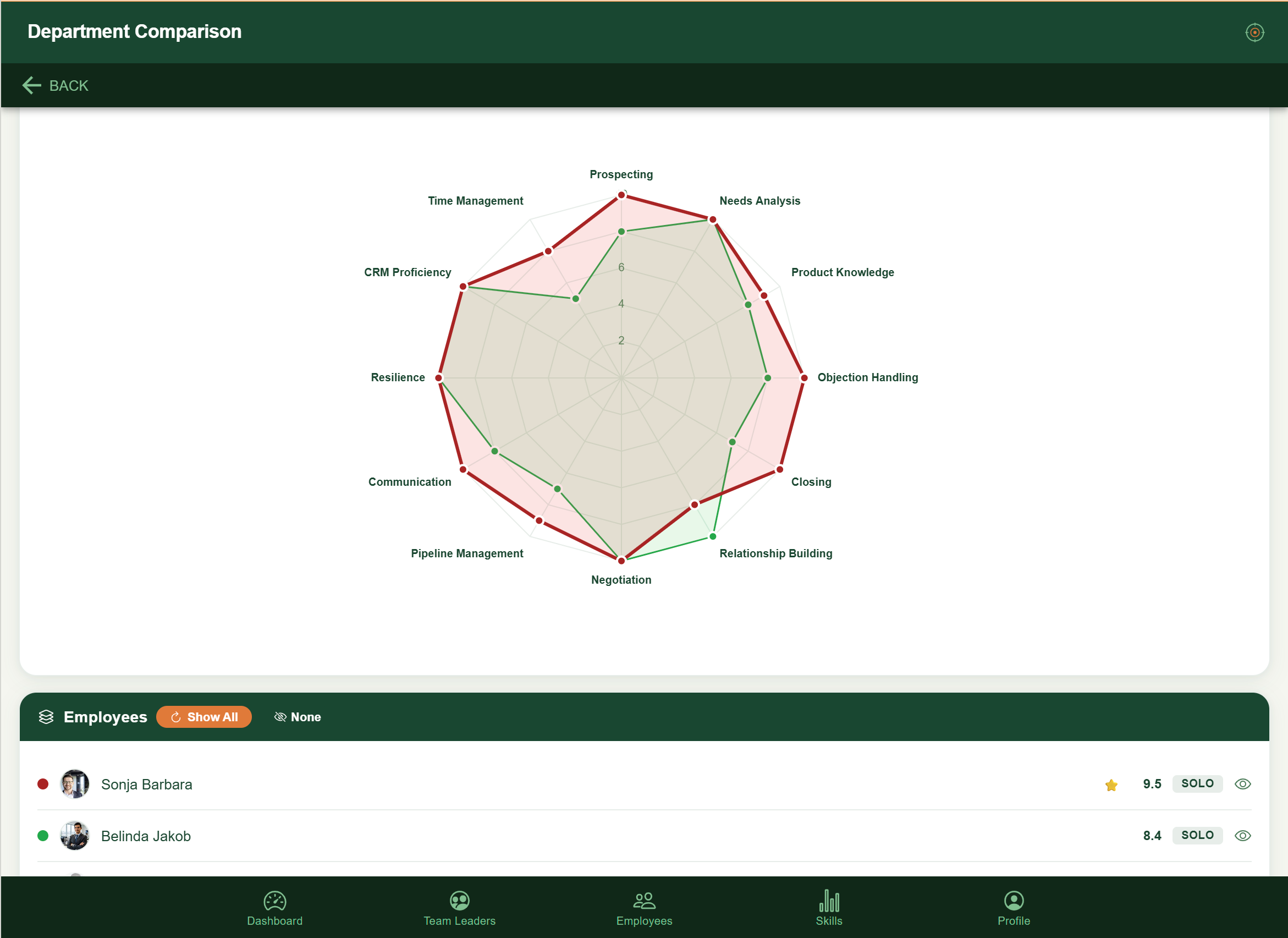
Task: Go back using the BACK label
Action: (69, 85)
